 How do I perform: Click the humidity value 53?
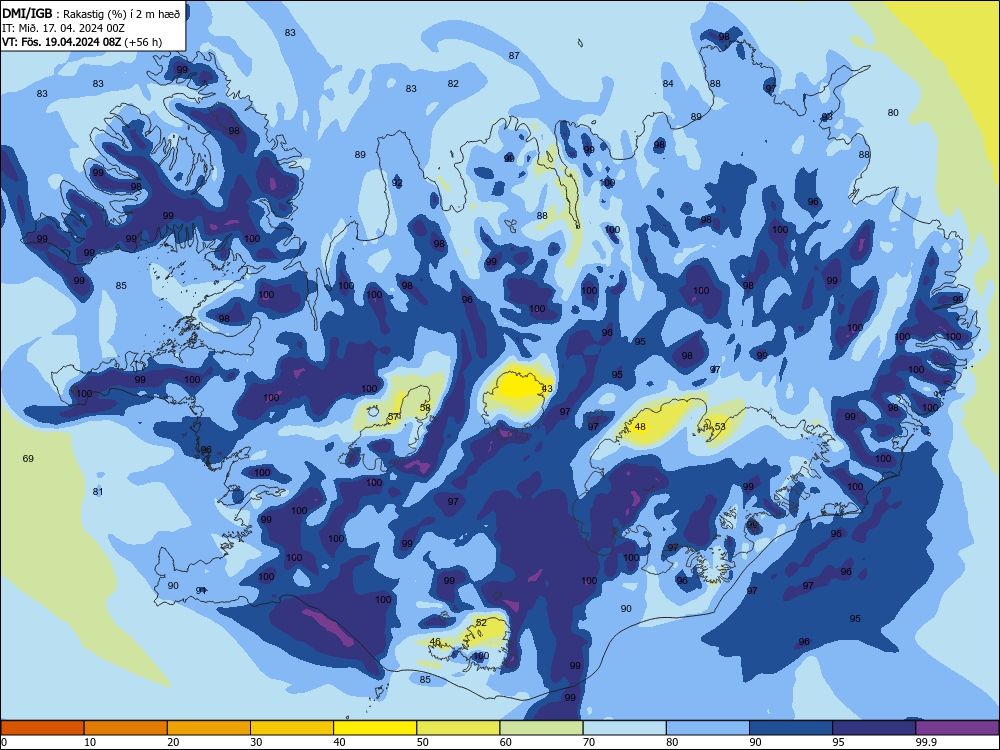pyautogui.click(x=720, y=427)
